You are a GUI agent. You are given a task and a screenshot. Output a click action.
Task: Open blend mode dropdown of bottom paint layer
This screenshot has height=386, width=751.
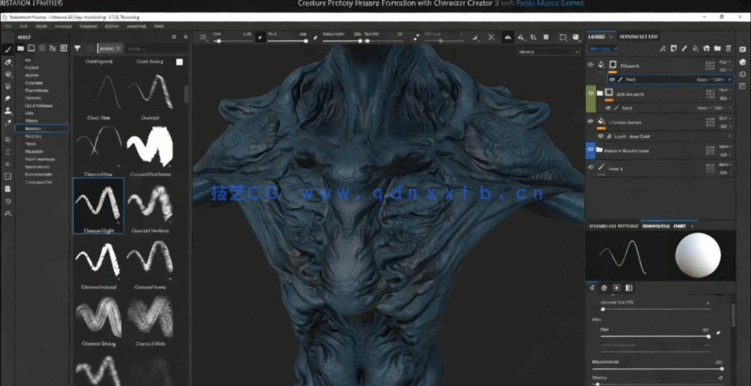[x=726, y=164]
